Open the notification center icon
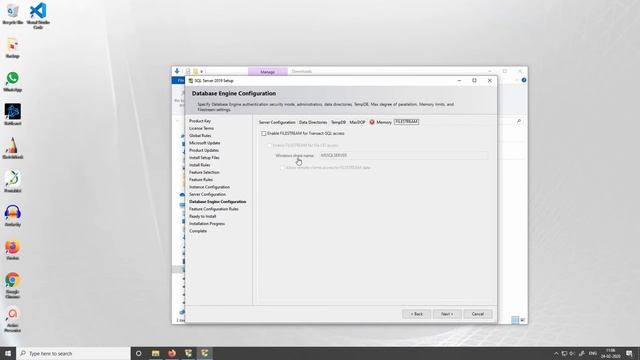 coord(629,353)
